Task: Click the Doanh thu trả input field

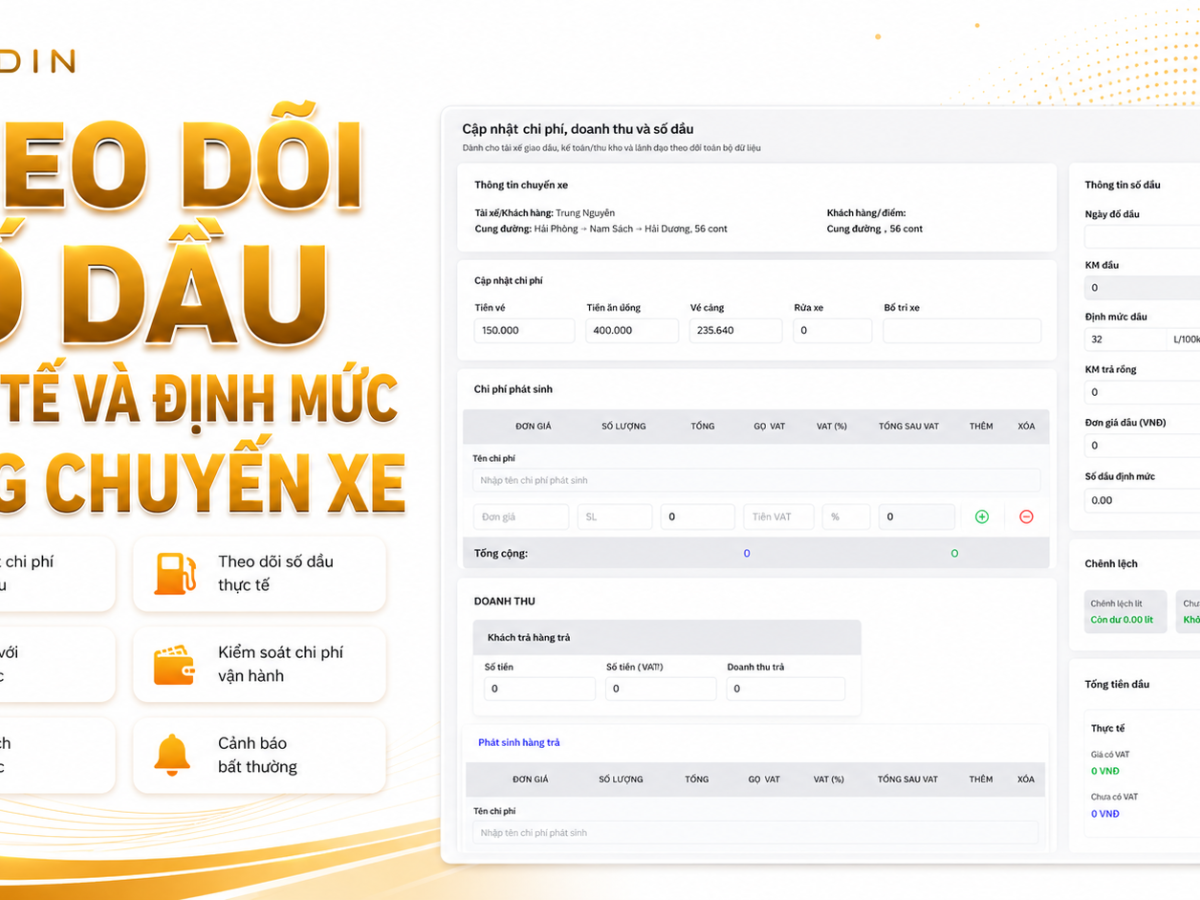Action: pos(786,689)
